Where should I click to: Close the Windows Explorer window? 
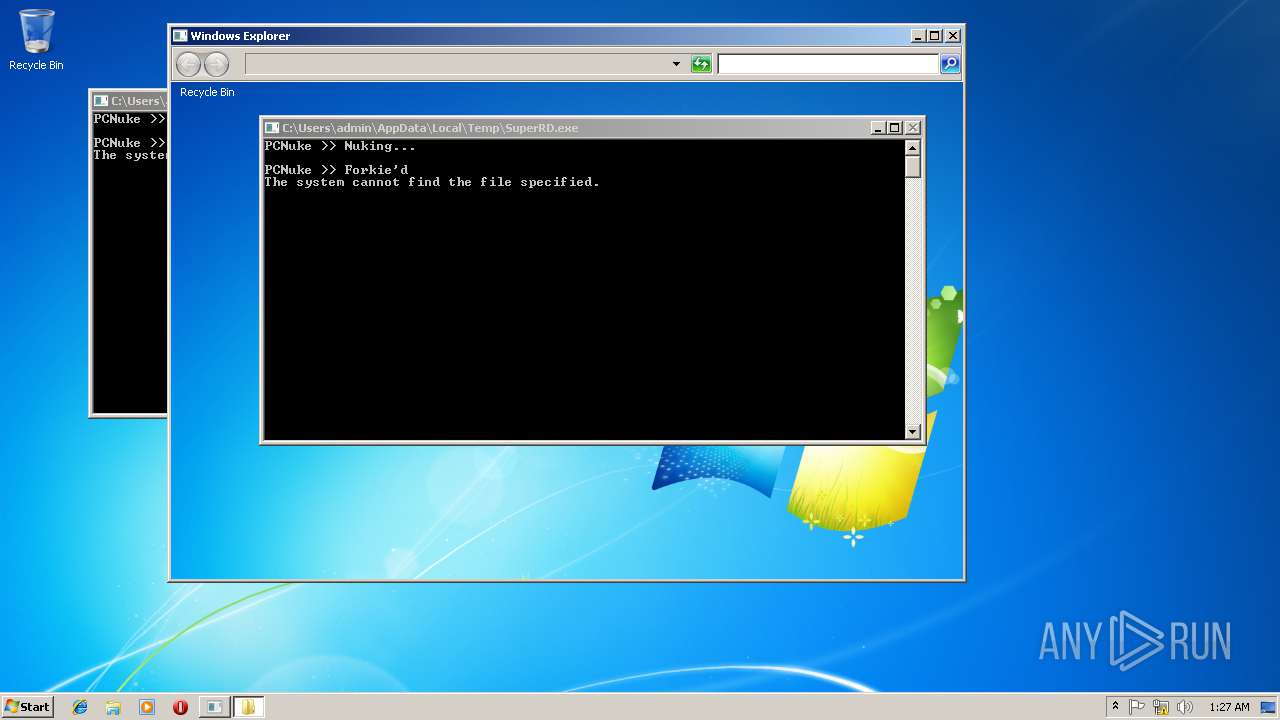[952, 36]
